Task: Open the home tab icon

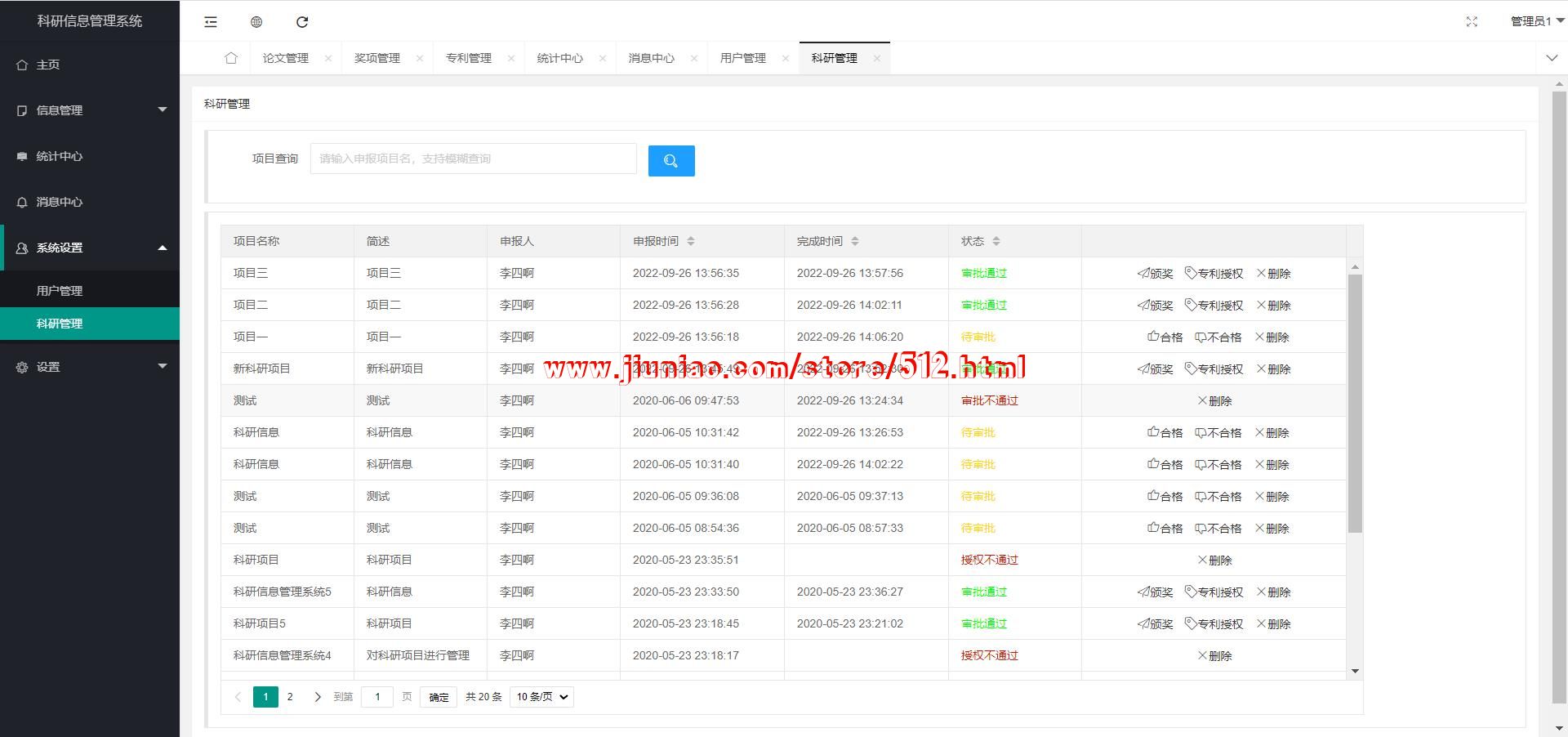Action: point(231,58)
